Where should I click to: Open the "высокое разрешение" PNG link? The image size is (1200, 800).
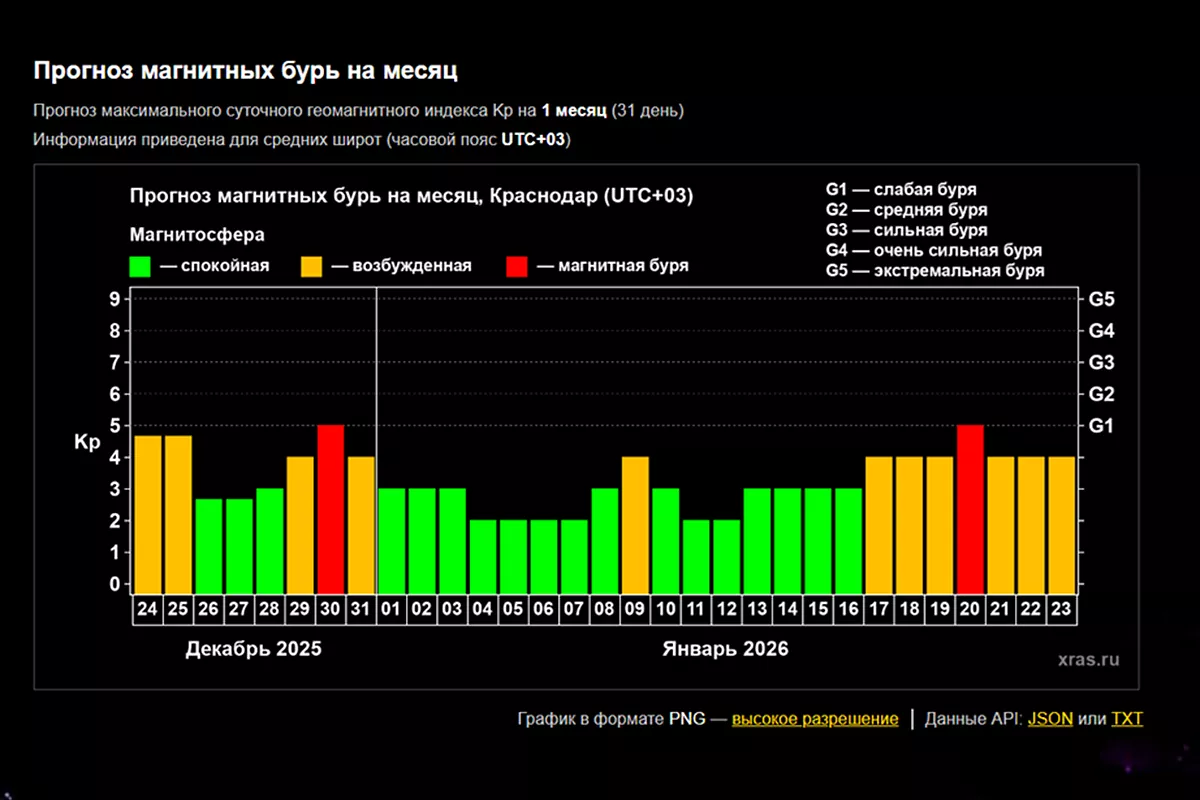(814, 719)
